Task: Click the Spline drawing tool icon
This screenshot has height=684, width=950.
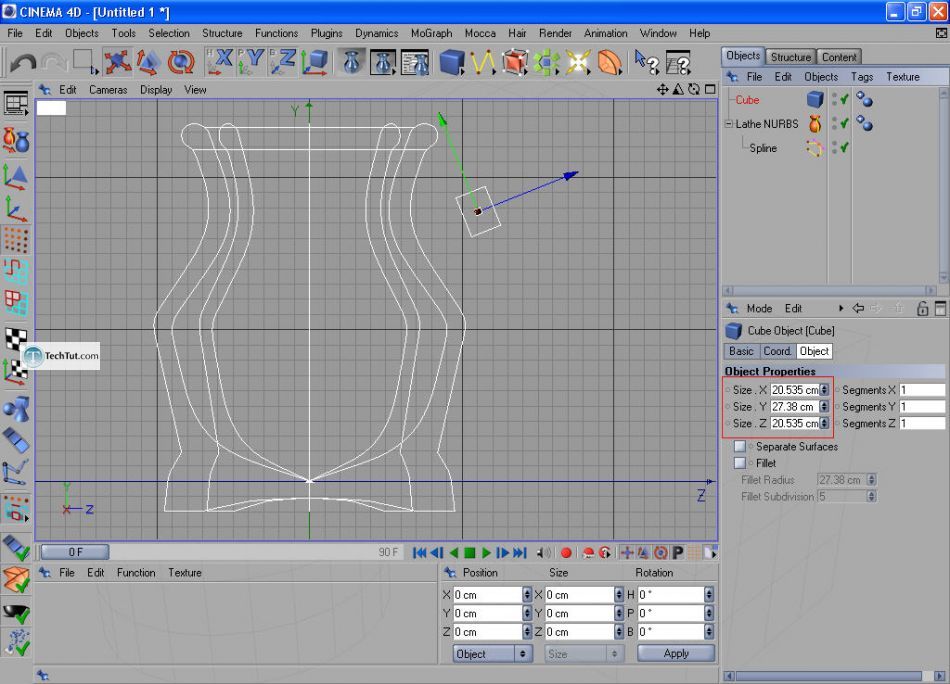Action: (483, 62)
